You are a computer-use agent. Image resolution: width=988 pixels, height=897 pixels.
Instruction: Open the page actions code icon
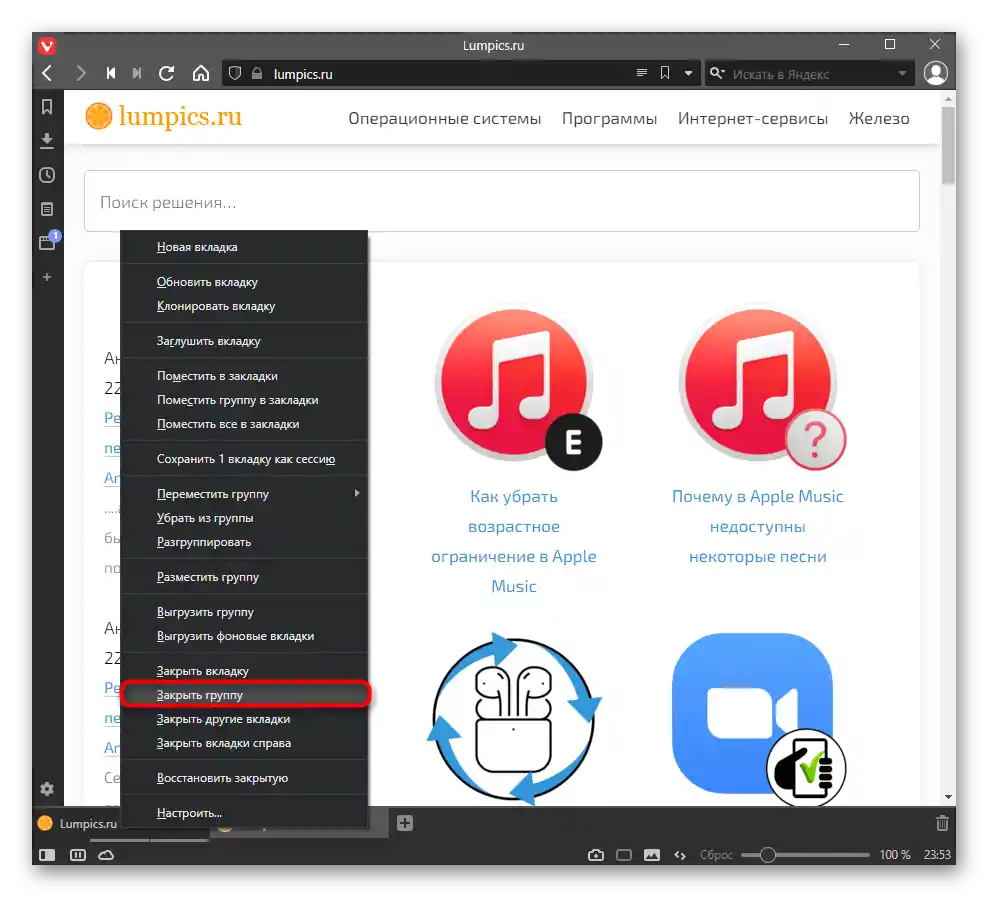pyautogui.click(x=680, y=855)
